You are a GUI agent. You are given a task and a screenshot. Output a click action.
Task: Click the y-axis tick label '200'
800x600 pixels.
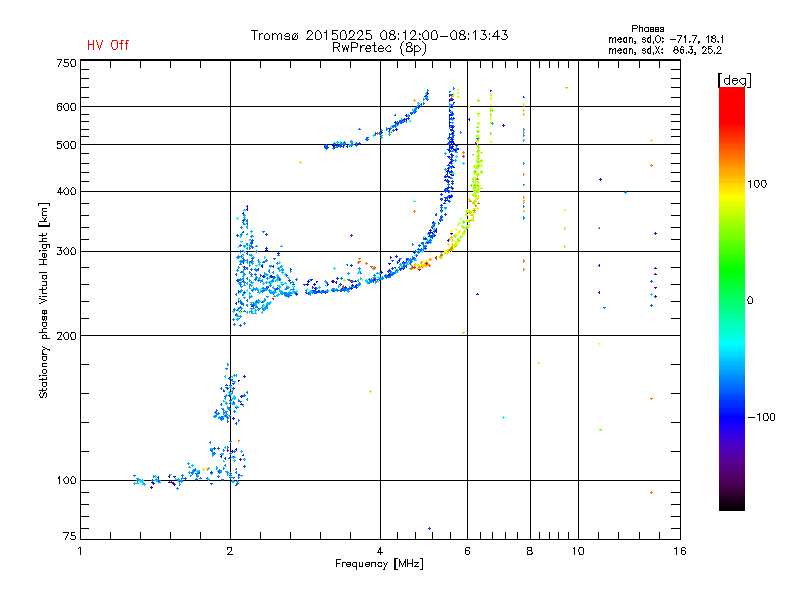pos(66,336)
